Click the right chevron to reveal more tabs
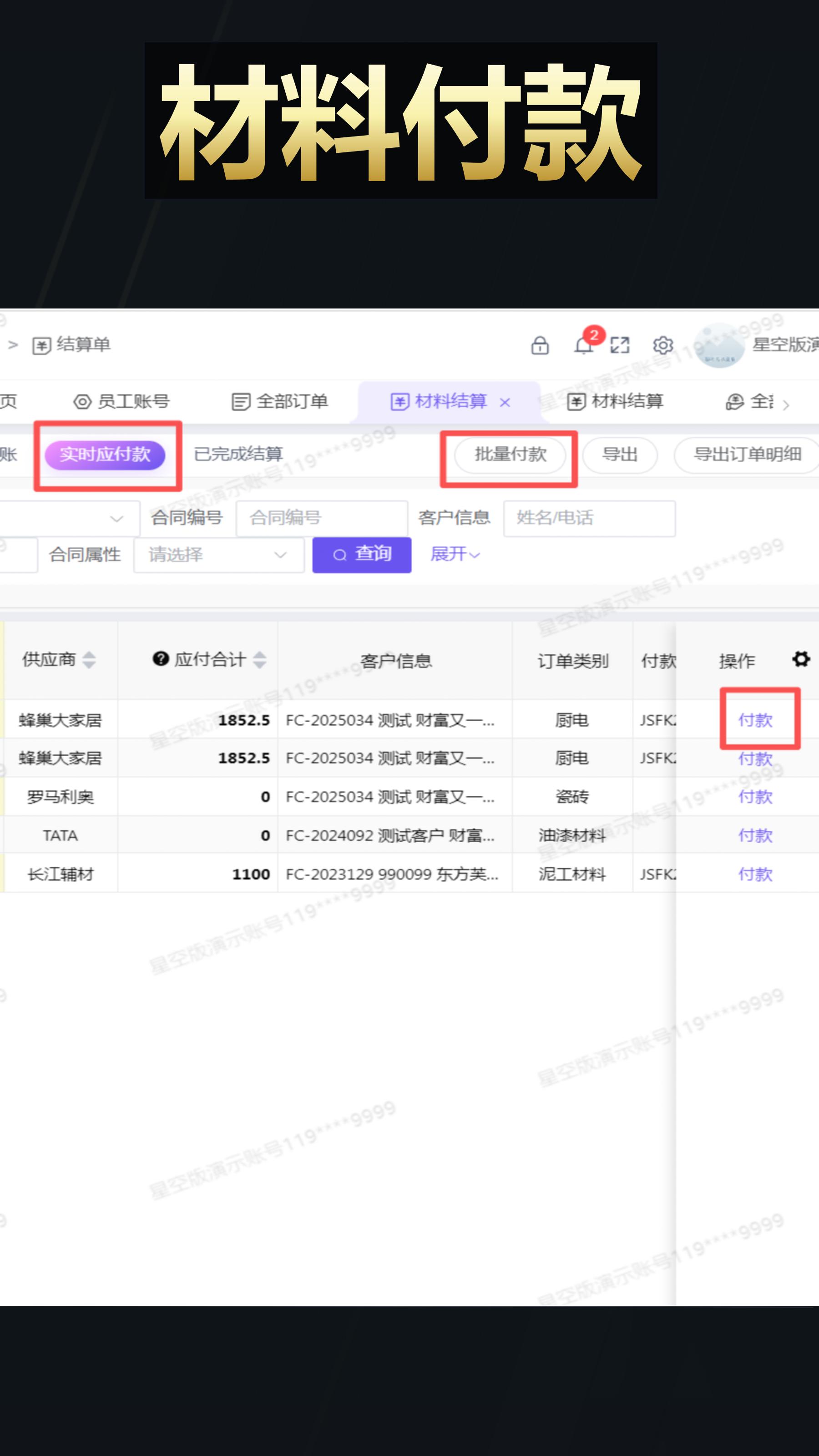The image size is (819, 1456). pyautogui.click(x=787, y=405)
